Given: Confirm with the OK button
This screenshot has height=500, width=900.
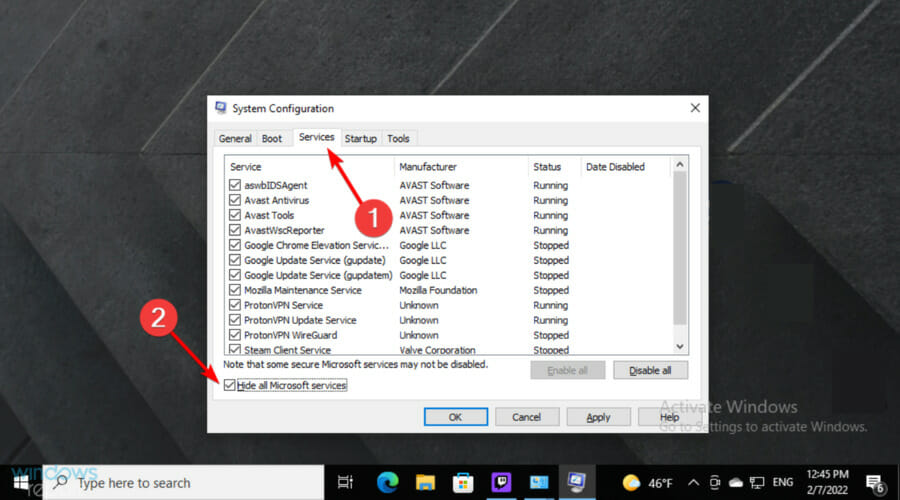Looking at the screenshot, I should 455,417.
